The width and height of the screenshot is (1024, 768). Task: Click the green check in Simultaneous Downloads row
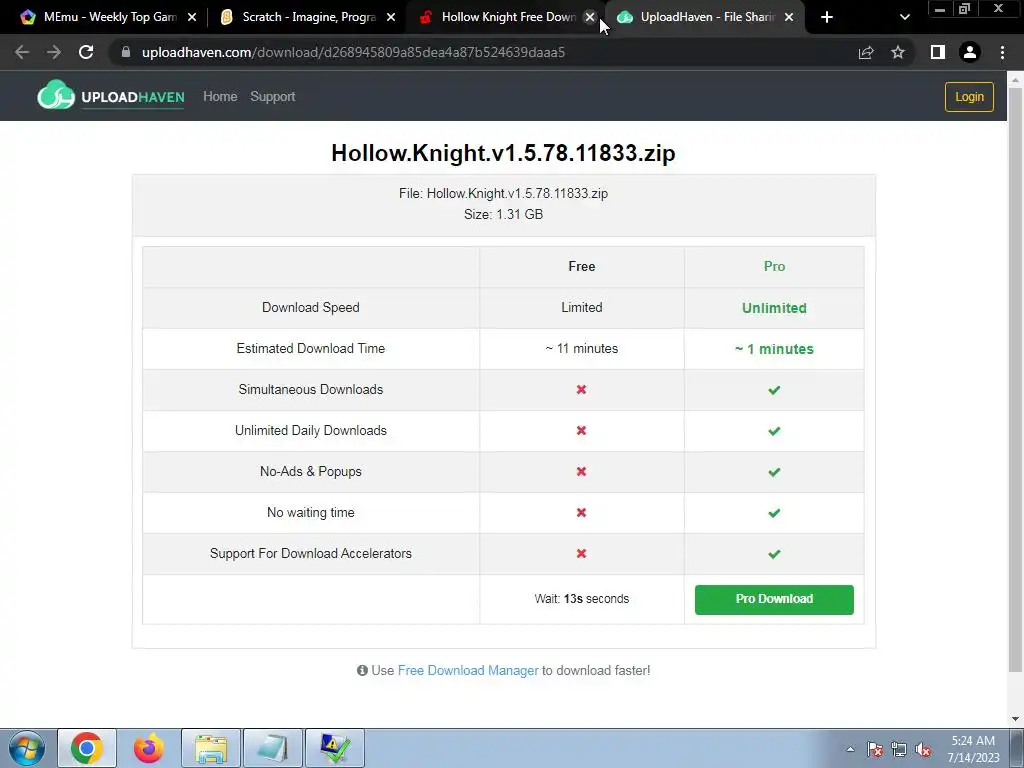point(774,390)
